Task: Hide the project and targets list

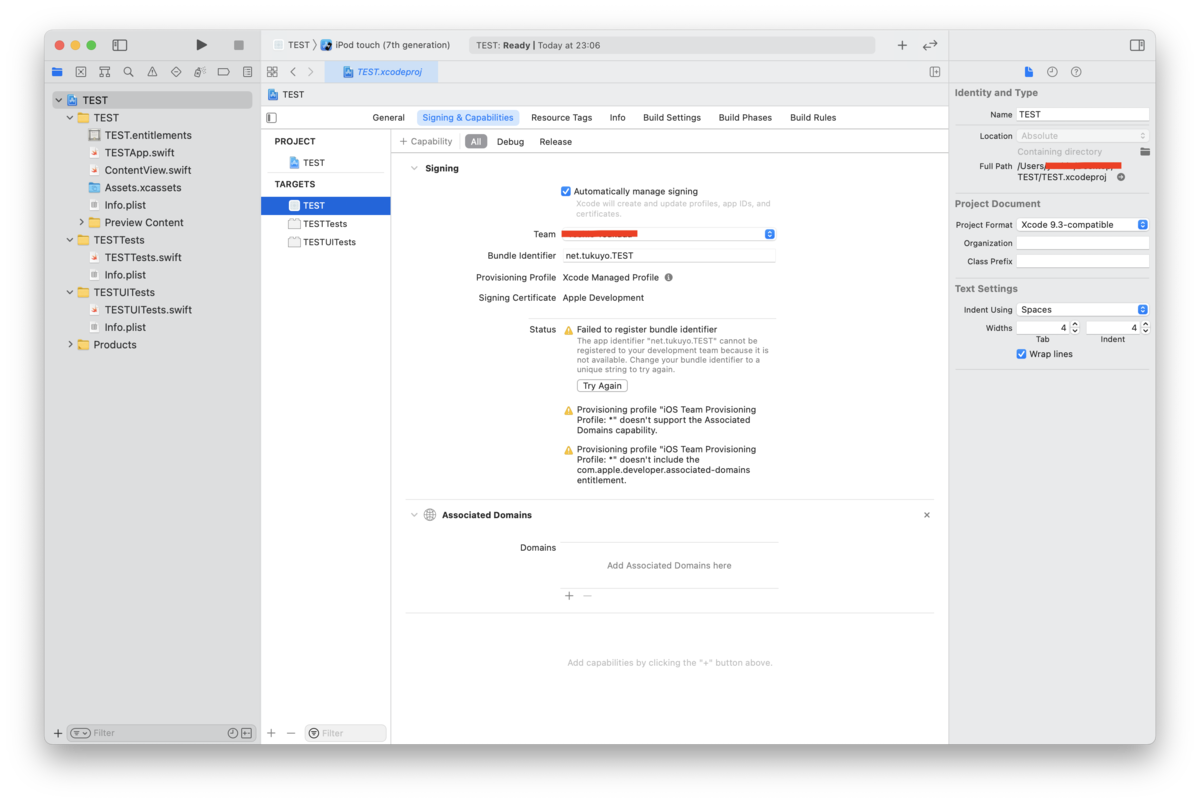Action: pyautogui.click(x=271, y=118)
